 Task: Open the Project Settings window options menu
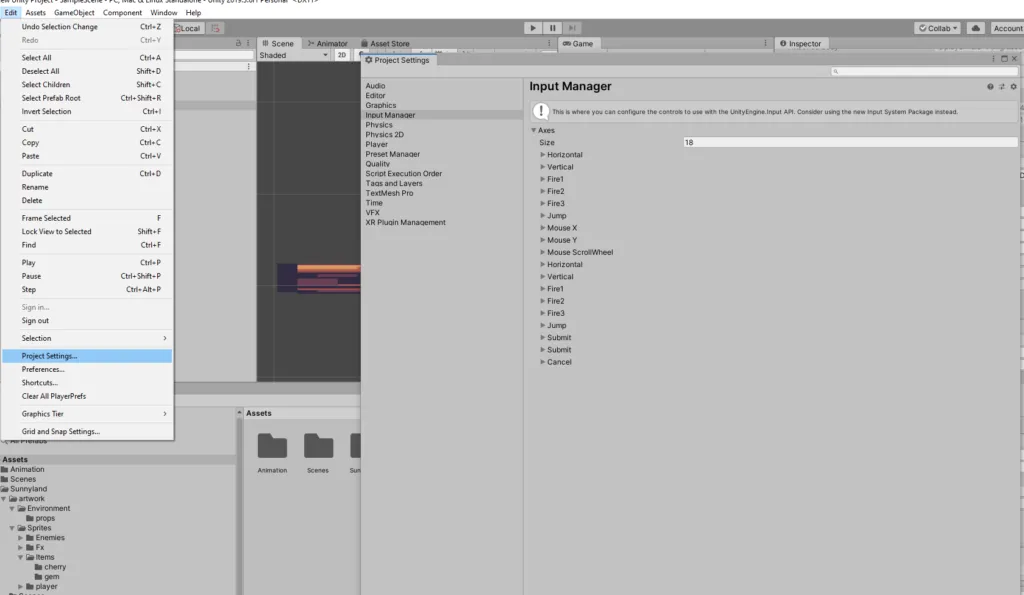pos(993,59)
